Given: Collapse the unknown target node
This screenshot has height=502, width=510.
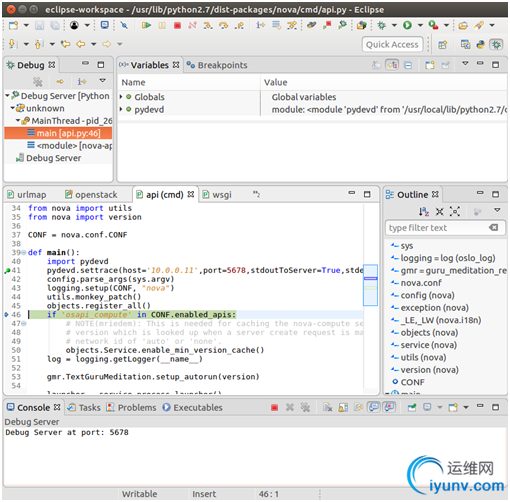Looking at the screenshot, I should (x=12, y=108).
